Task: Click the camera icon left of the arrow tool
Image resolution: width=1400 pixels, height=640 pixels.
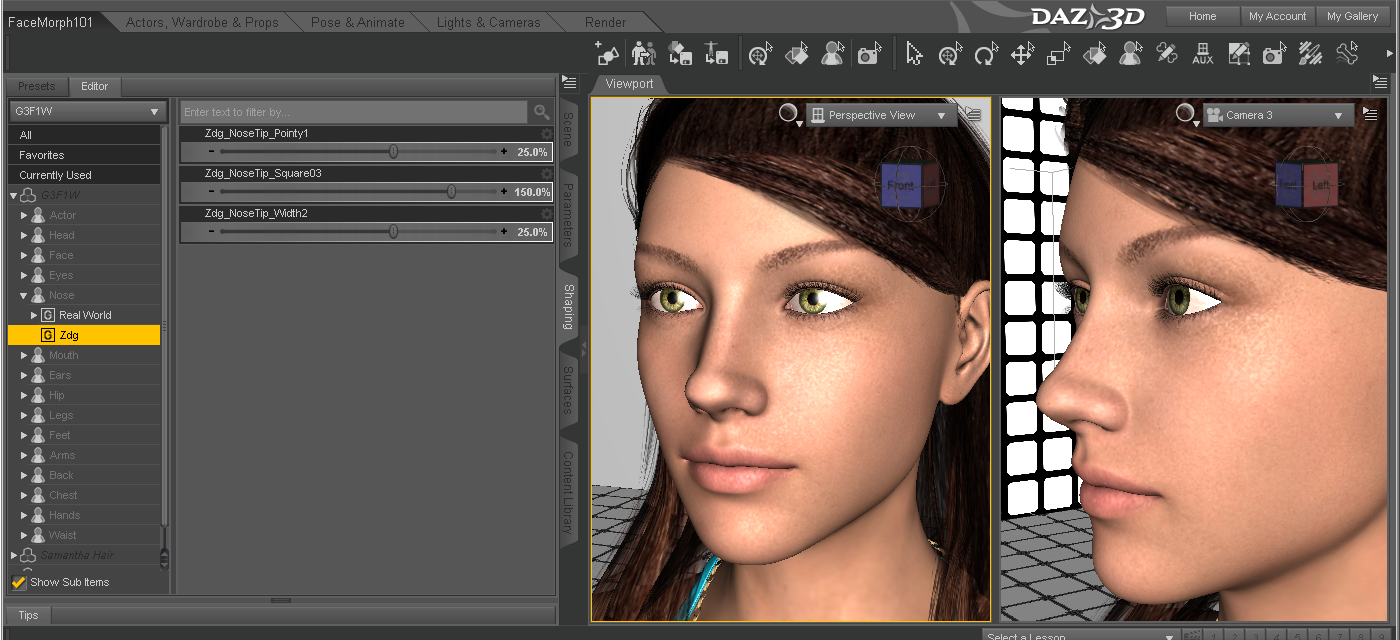Action: tap(868, 53)
